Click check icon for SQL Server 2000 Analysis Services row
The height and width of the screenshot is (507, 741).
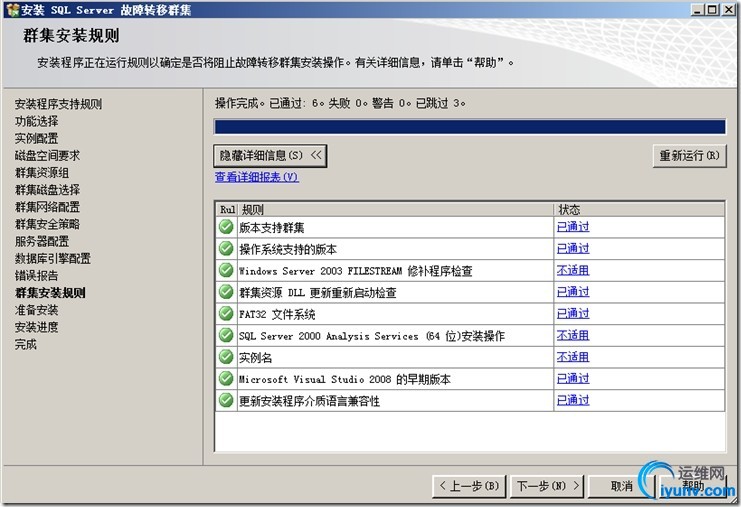tap(226, 336)
